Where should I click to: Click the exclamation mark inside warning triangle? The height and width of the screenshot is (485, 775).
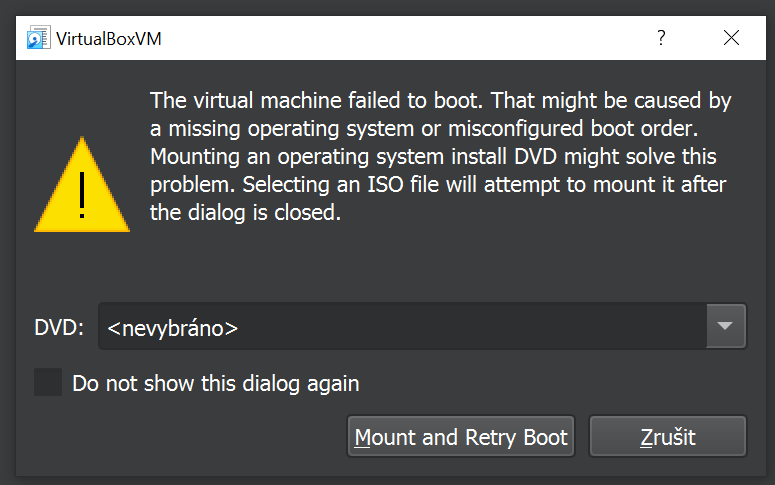coord(82,195)
